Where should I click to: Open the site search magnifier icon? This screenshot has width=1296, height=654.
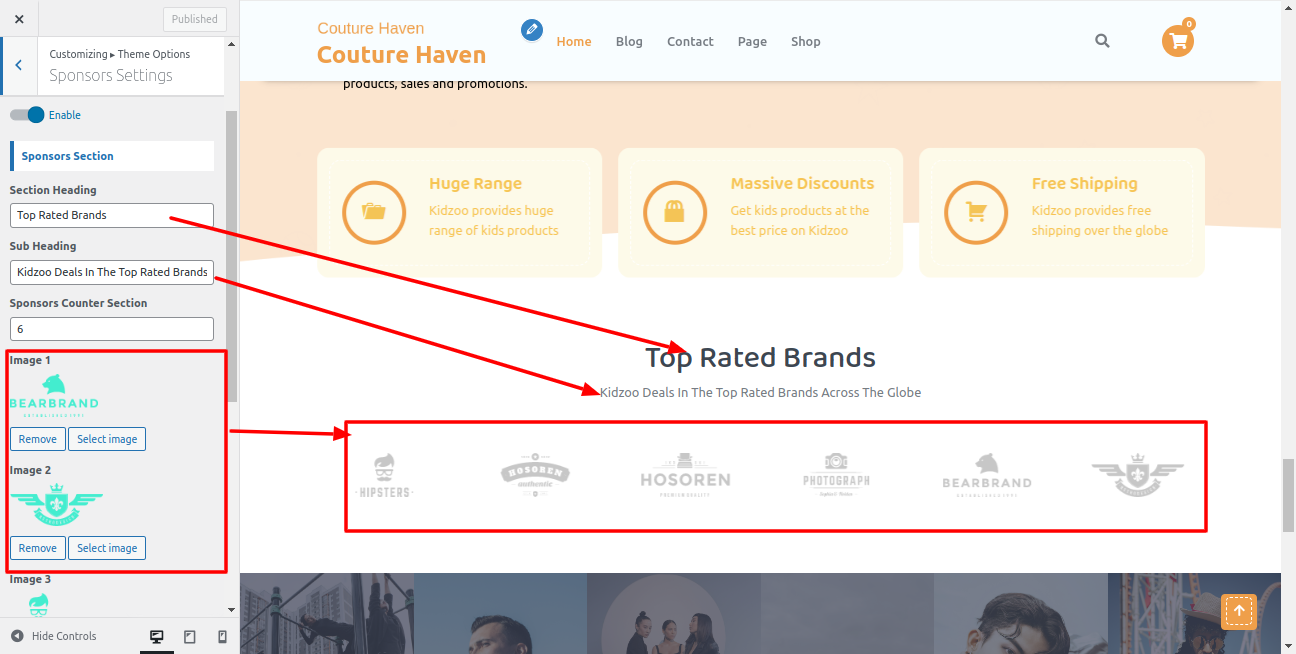click(x=1102, y=41)
